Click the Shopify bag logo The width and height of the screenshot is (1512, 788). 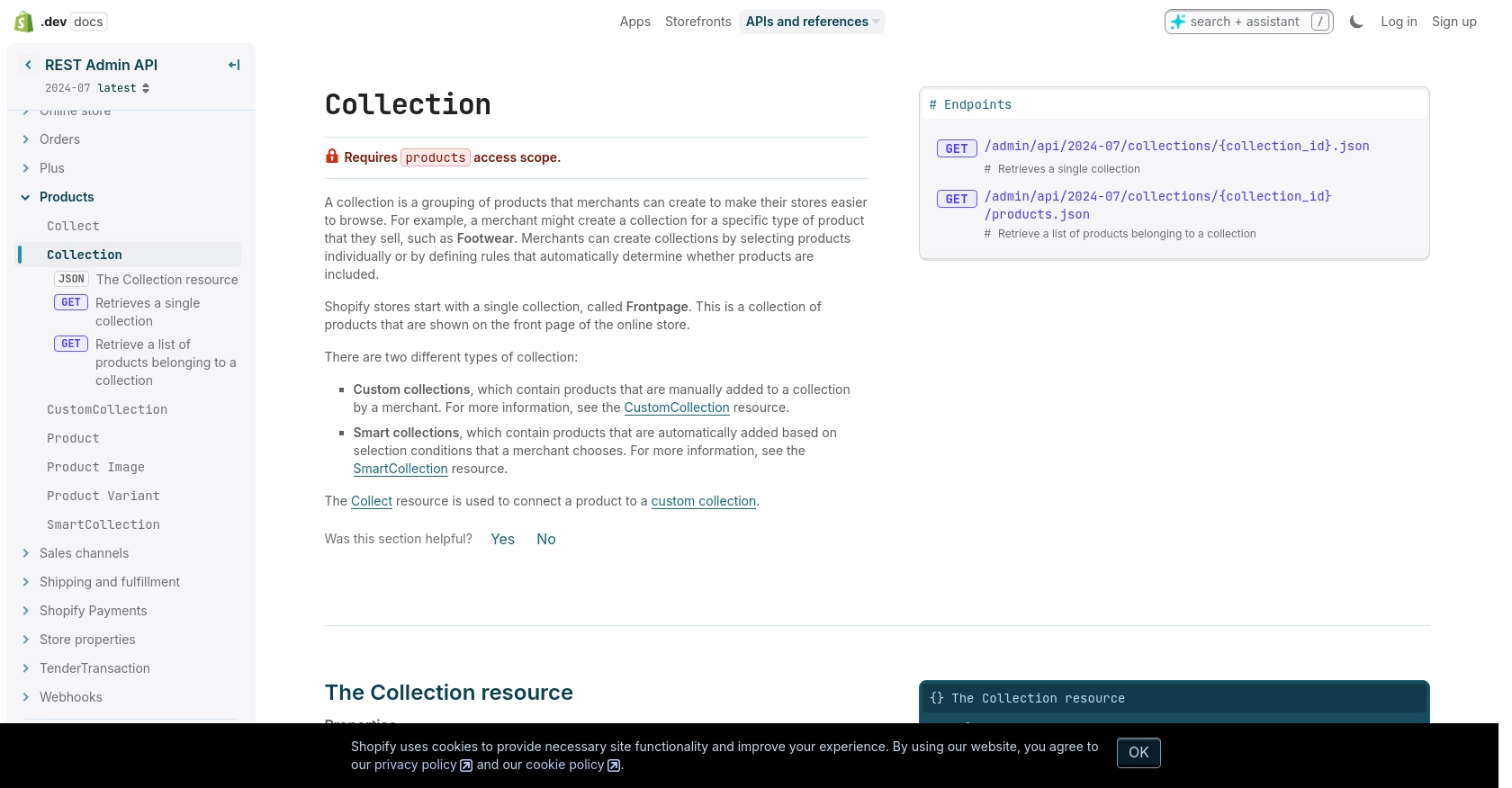tap(24, 22)
